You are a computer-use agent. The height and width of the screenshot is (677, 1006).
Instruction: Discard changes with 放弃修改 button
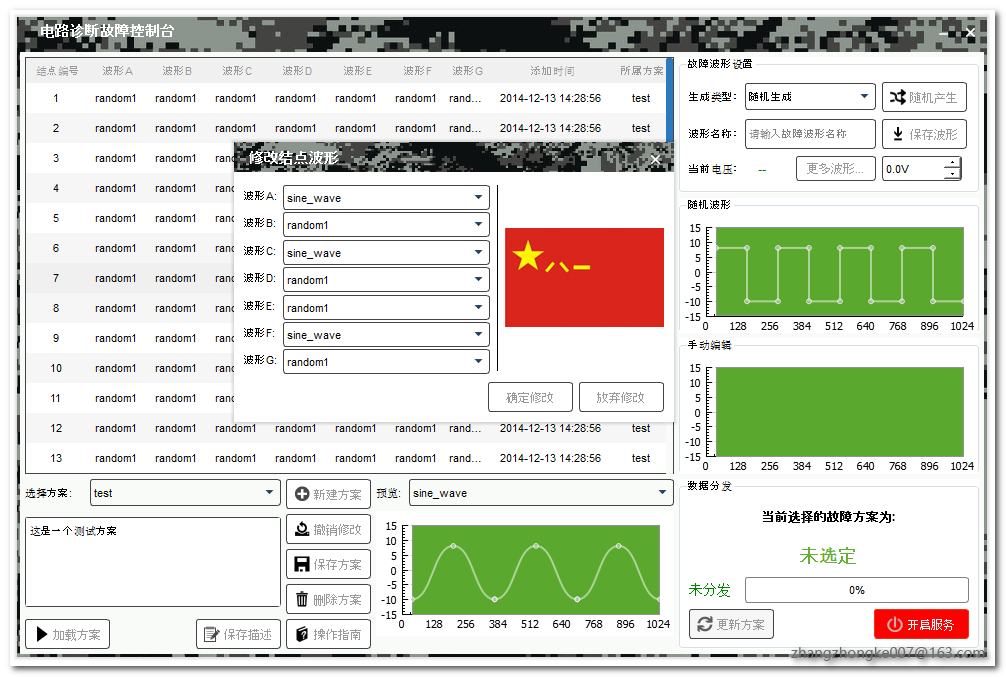pos(620,397)
